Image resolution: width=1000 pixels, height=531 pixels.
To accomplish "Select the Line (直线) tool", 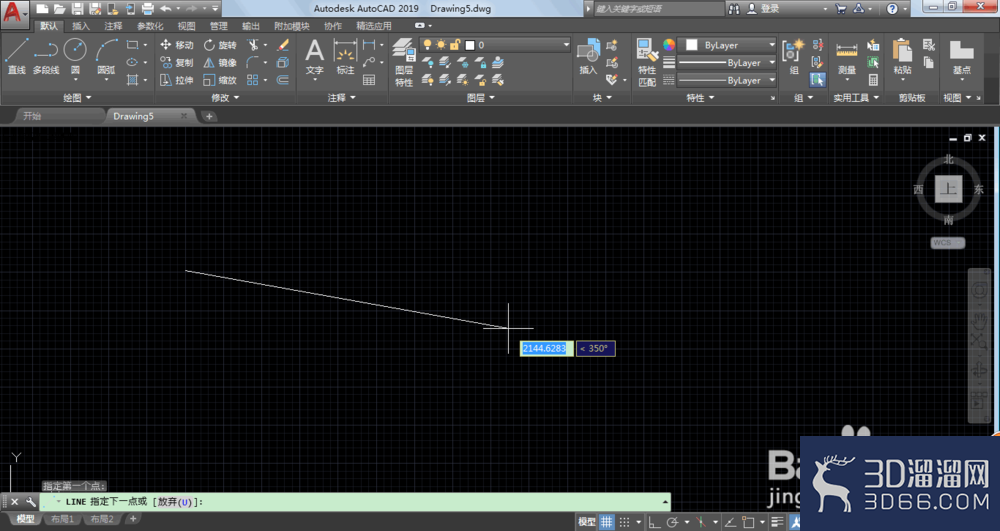I will 16,56.
